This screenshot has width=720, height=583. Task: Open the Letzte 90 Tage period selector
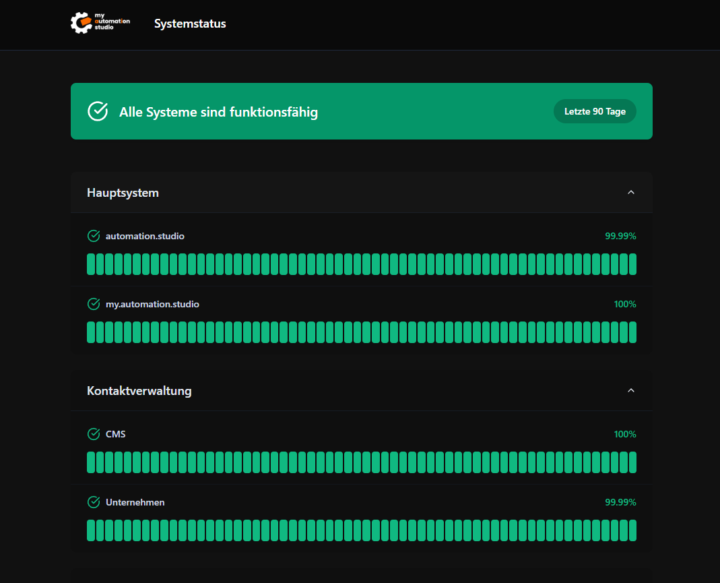pos(595,112)
